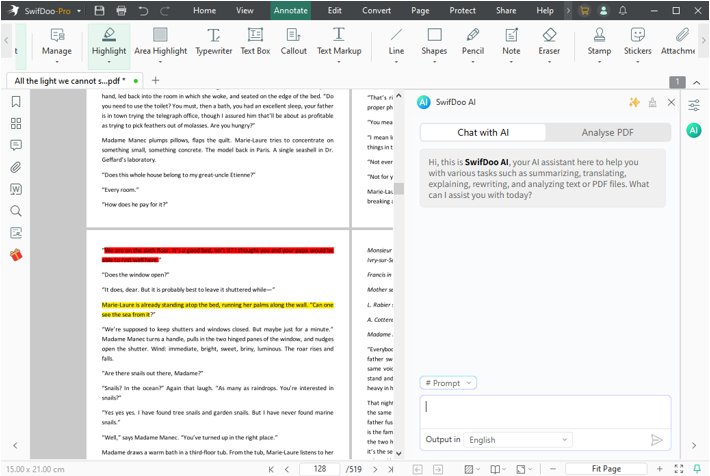Select the Chat with AI tab

coord(483,133)
